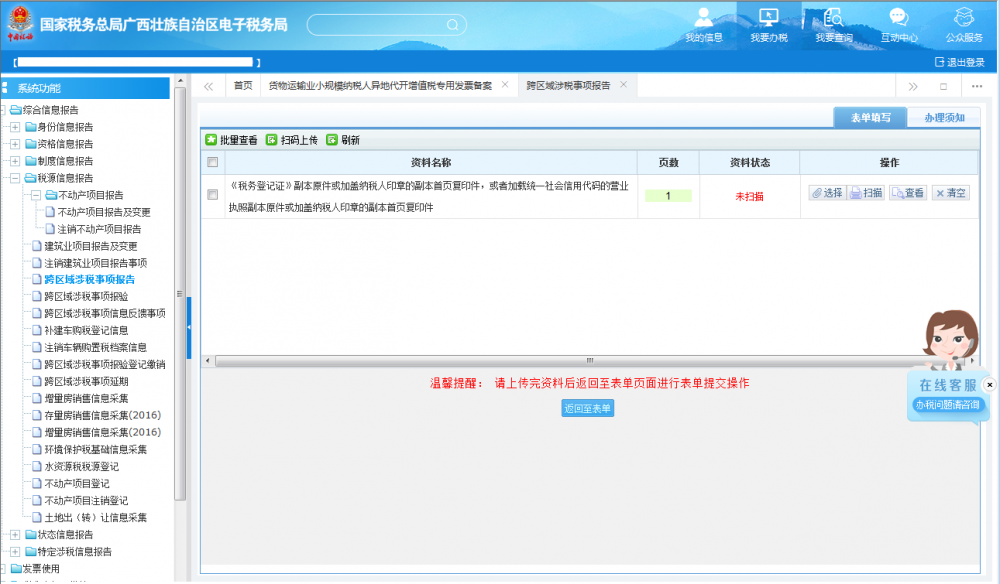This screenshot has width=1000, height=584.
Task: Click the search magnifier icon
Action: click(x=452, y=25)
